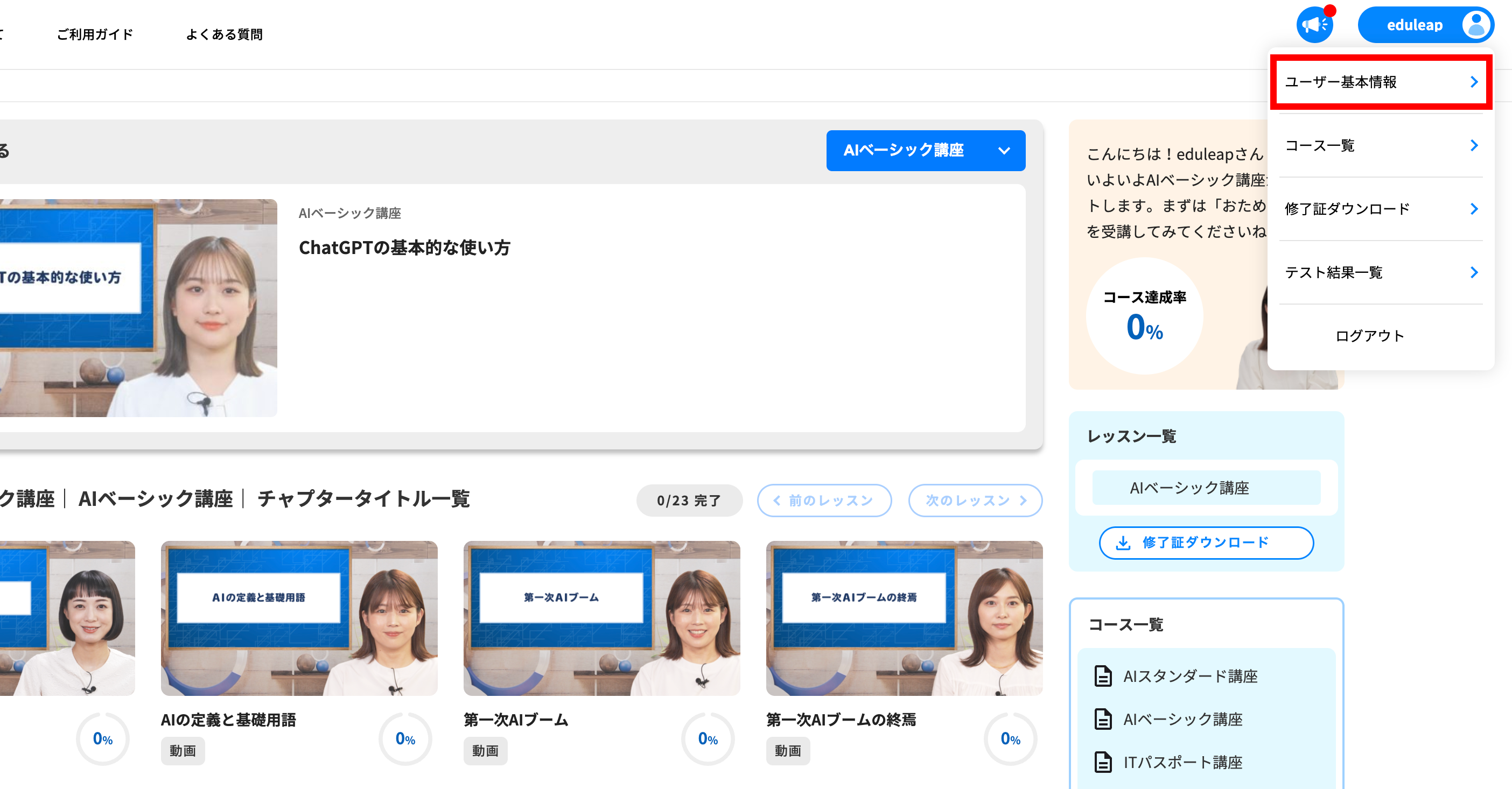Click the レッスン一覧 panel heading
This screenshot has height=789, width=1512.
[x=1132, y=436]
